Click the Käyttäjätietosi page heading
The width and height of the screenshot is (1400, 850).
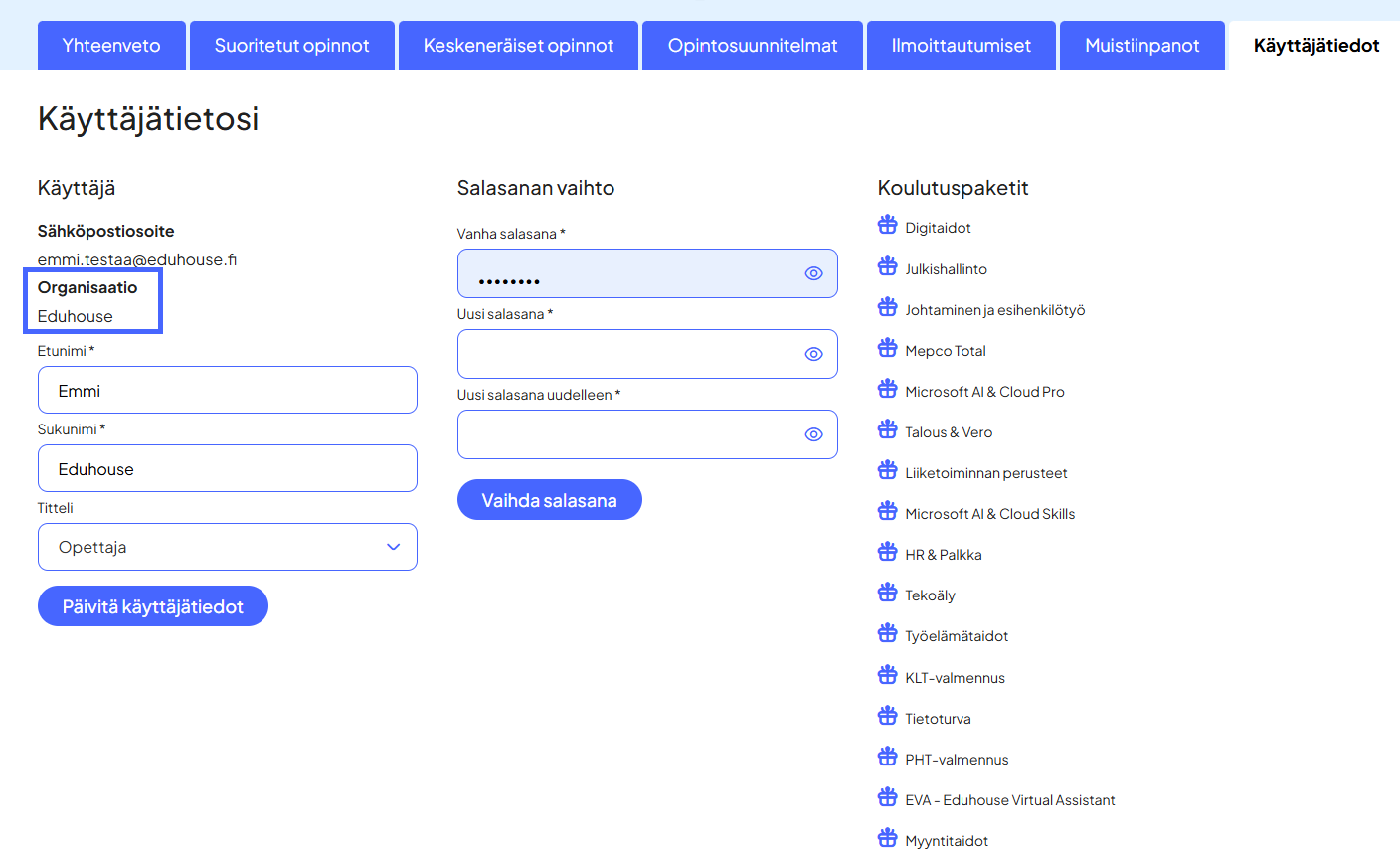[x=148, y=118]
